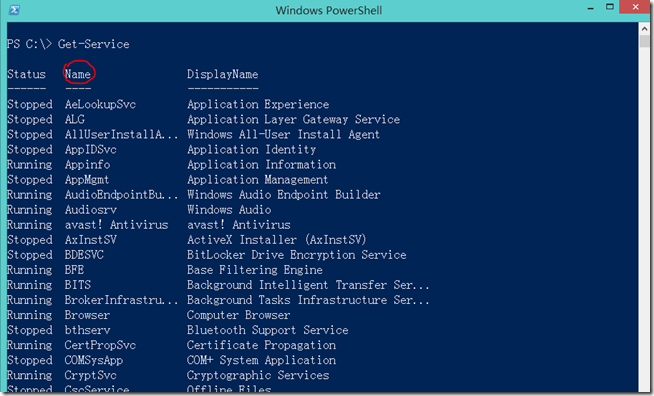This screenshot has width=654, height=396.
Task: Select the BDESVC service name
Action: [84, 255]
